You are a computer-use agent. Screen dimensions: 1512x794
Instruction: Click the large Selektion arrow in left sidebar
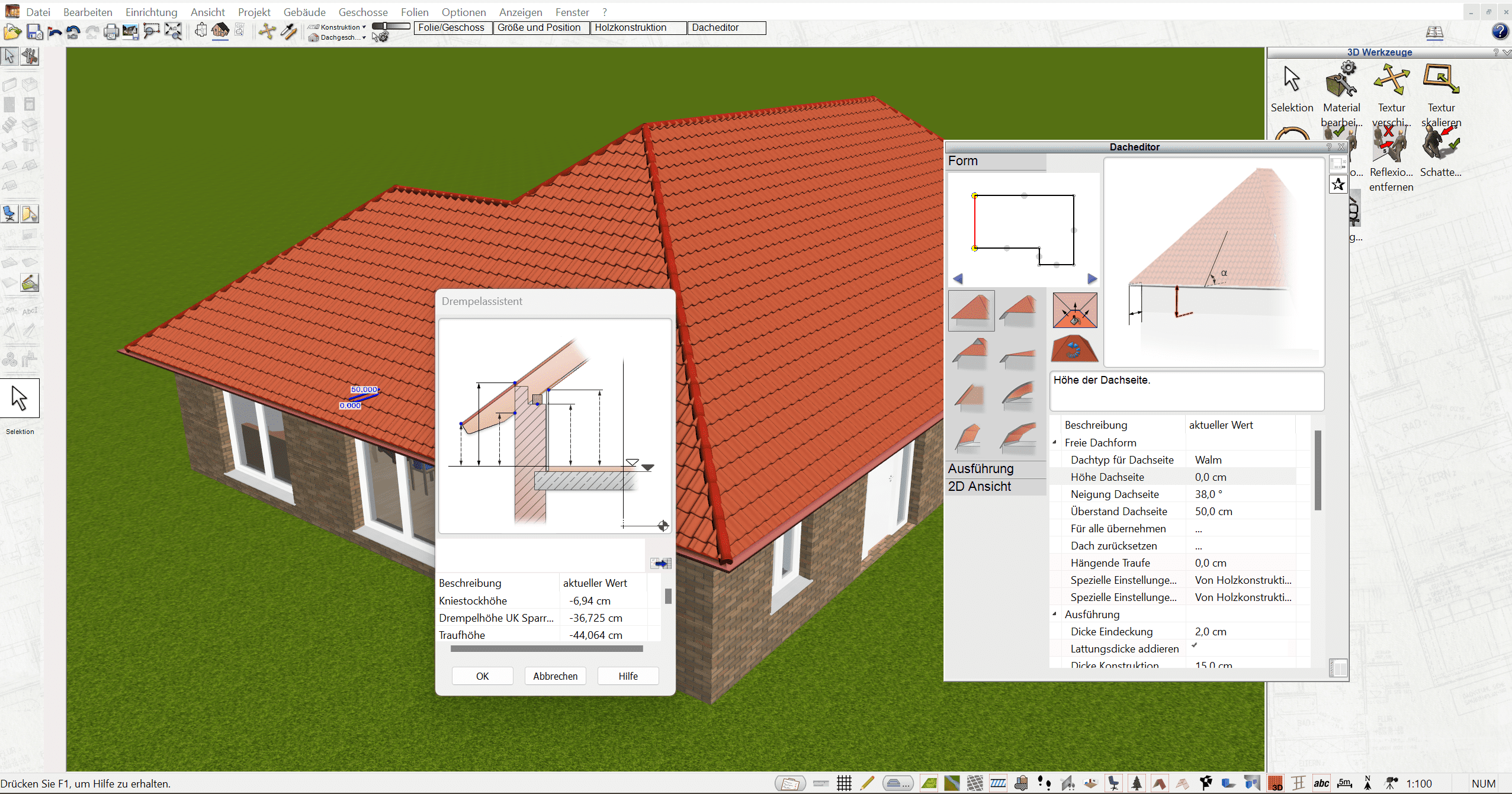[20, 398]
